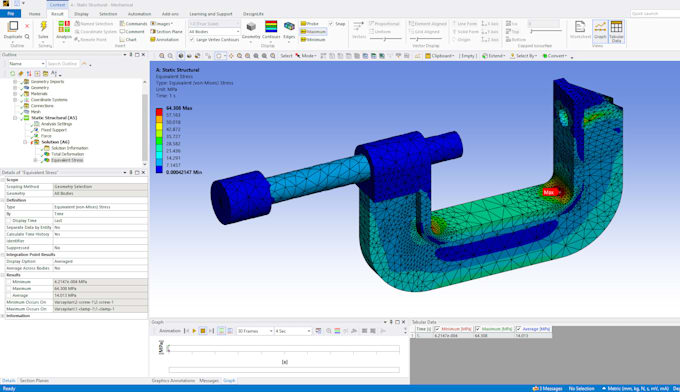Click the red swatch in stress legend
The height and width of the screenshot is (392, 680).
pyautogui.click(x=159, y=111)
